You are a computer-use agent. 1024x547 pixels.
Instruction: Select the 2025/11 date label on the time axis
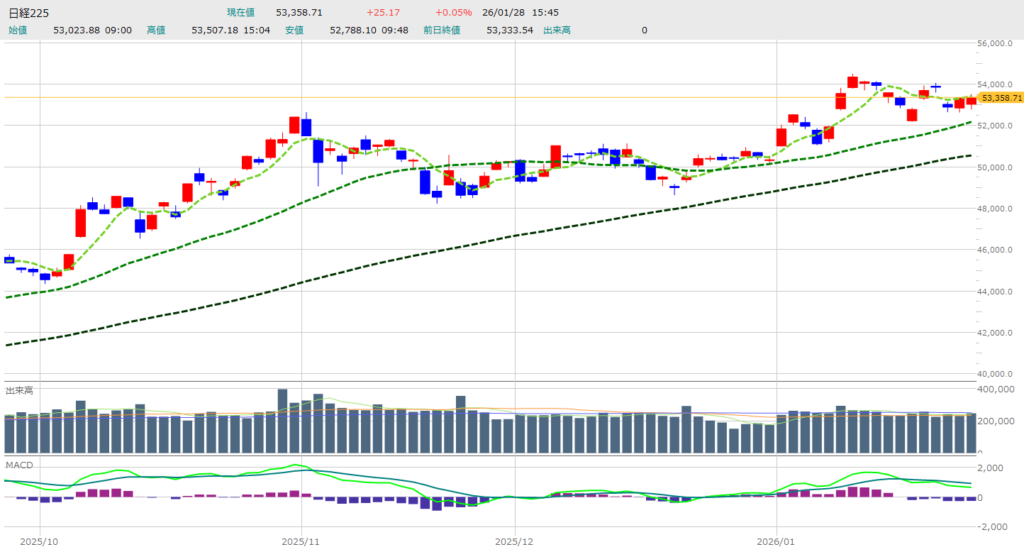[302, 540]
